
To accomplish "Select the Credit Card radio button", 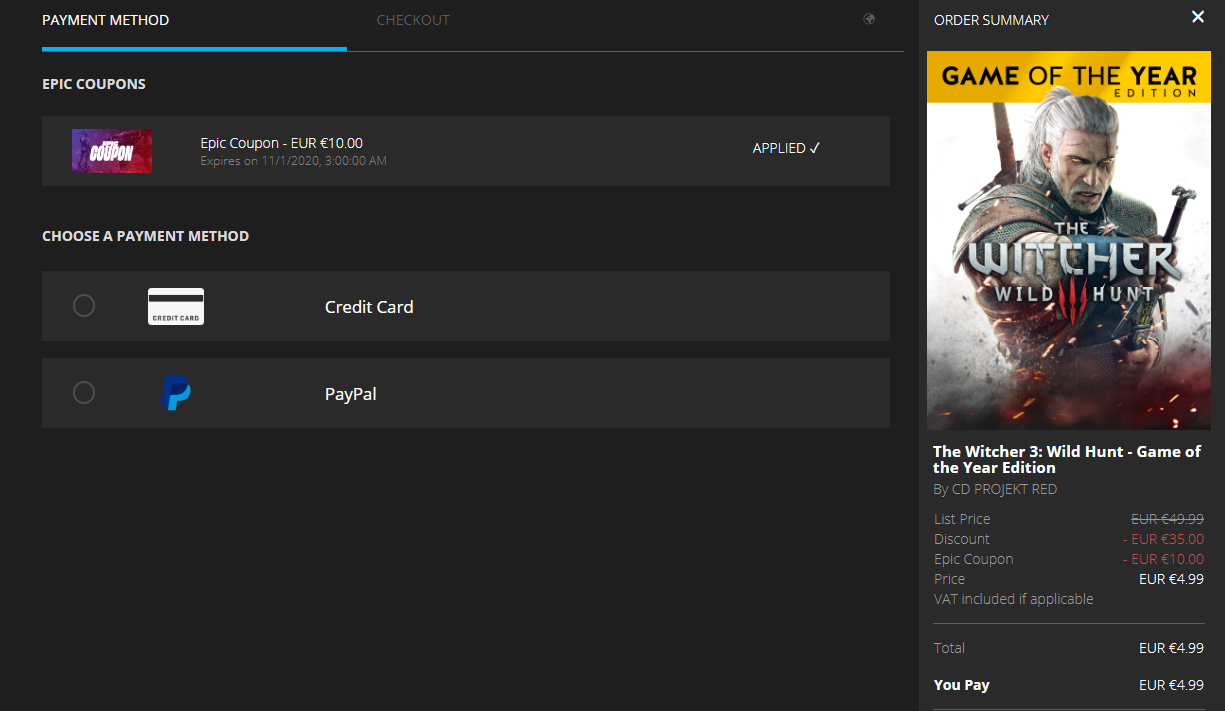I will (x=84, y=305).
